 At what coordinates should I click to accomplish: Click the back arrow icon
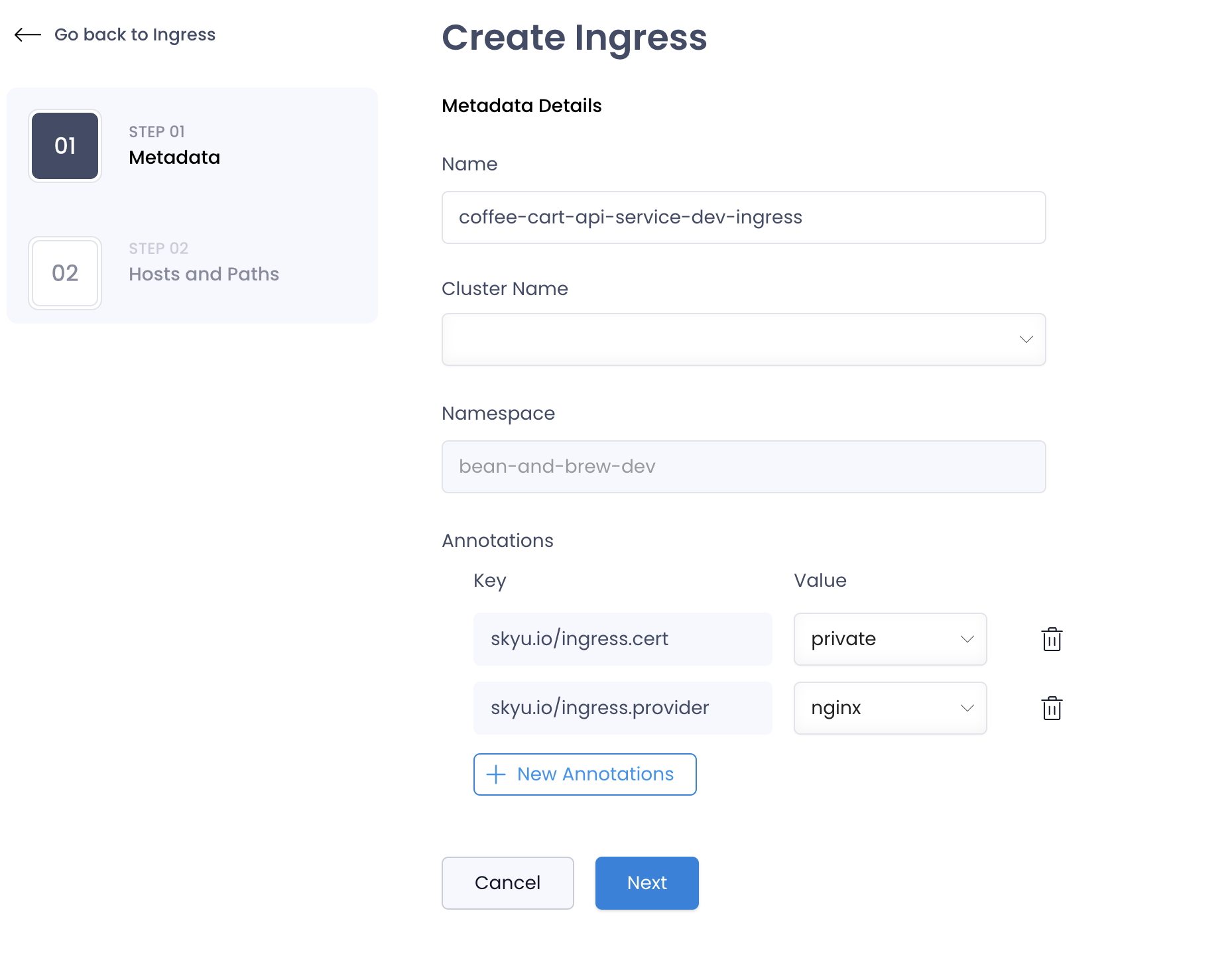[x=28, y=34]
